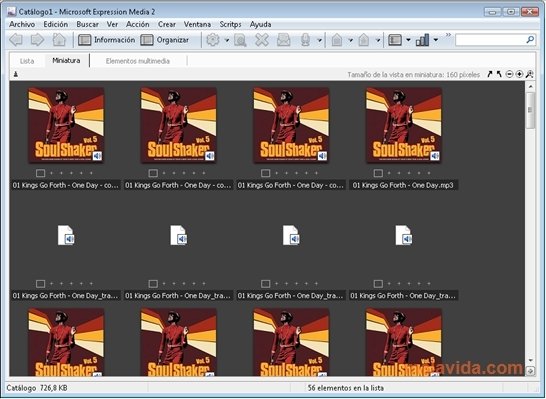This screenshot has width=546, height=399.
Task: Switch to the Lista tab
Action: [27, 61]
